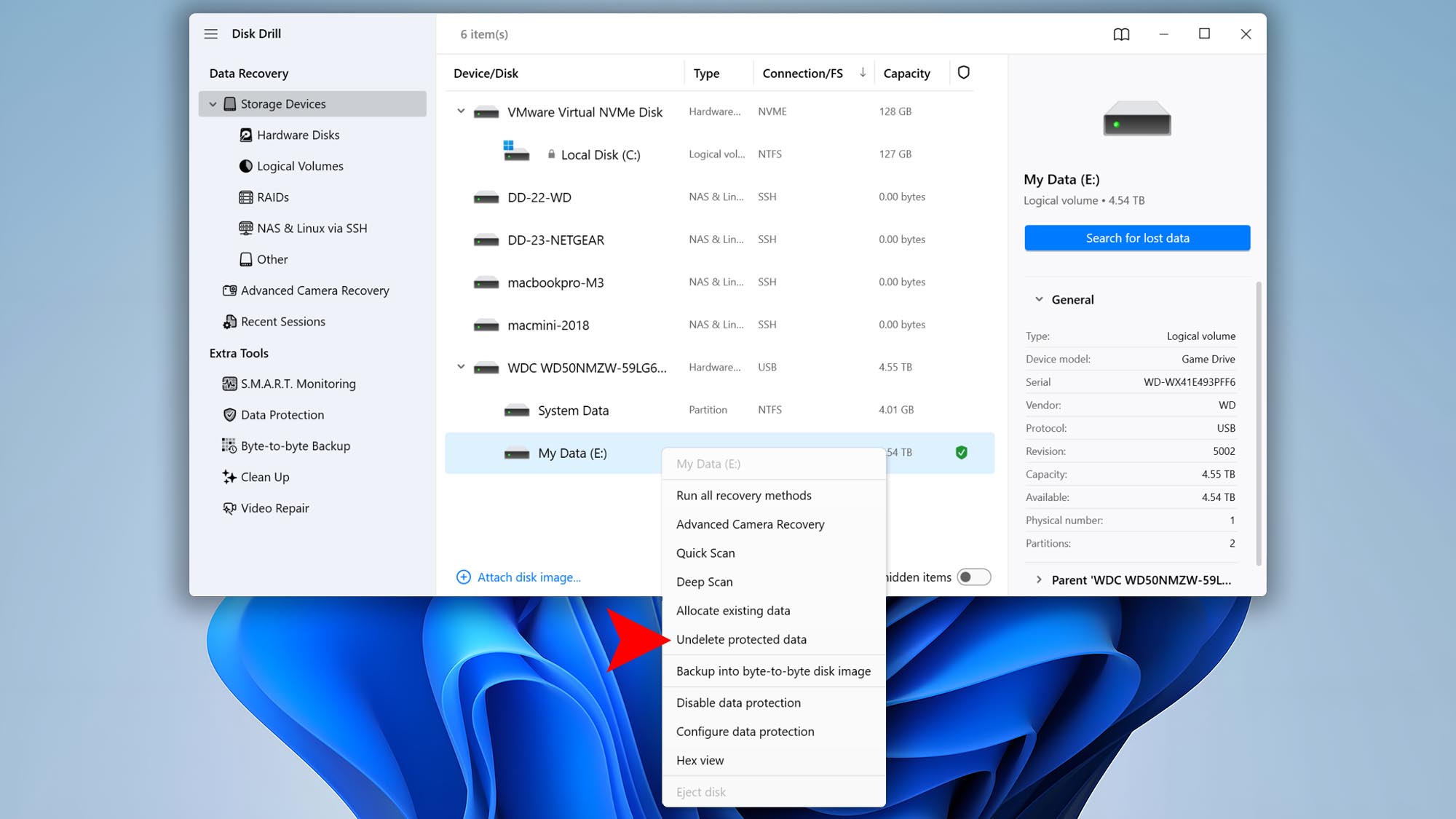Collapse the VMware Virtual NVMe Disk row

coord(461,111)
